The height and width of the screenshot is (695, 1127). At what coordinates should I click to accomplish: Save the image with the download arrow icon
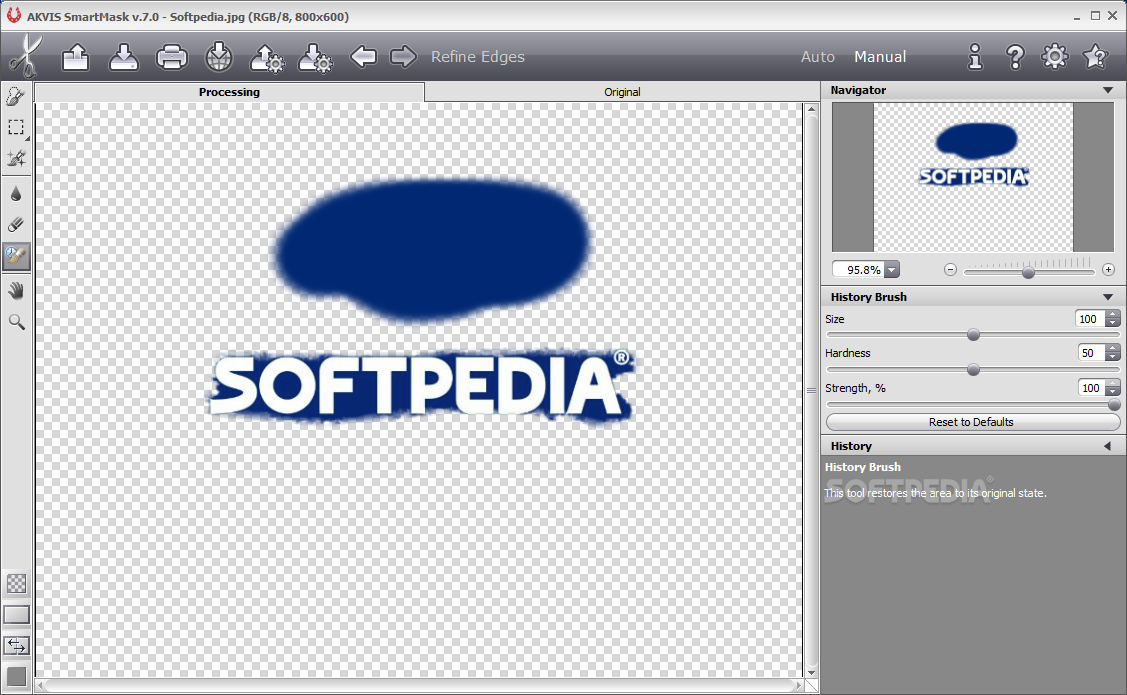pos(124,57)
